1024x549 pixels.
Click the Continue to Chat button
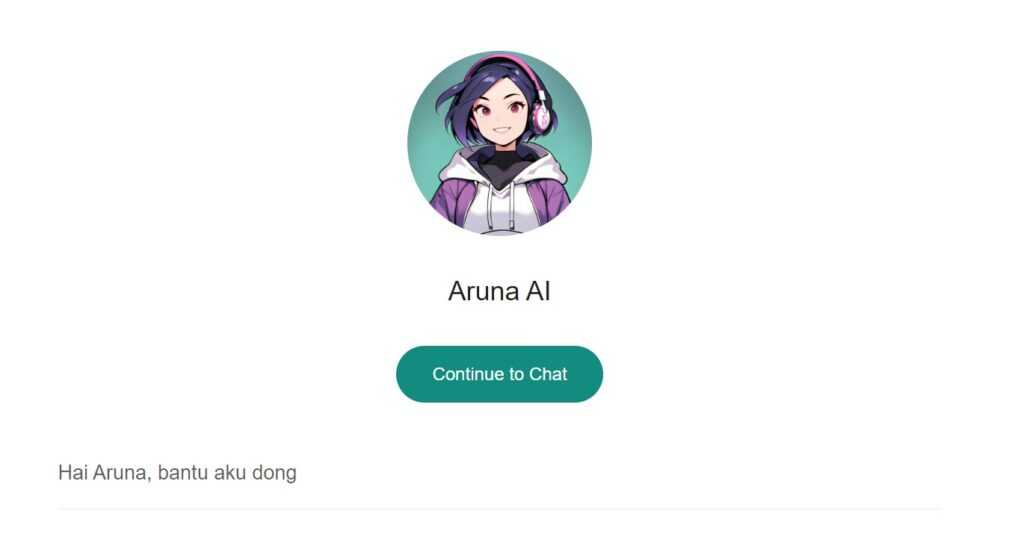pos(499,374)
